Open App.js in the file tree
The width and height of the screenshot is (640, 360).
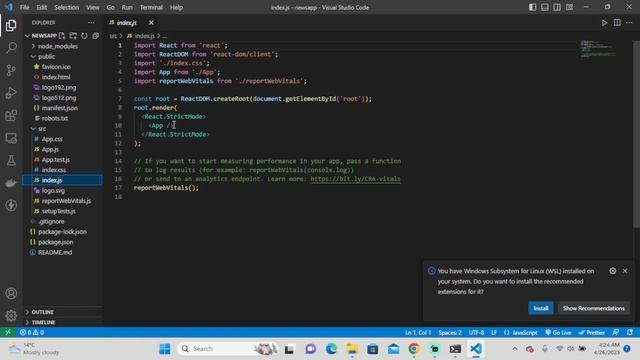pos(50,149)
